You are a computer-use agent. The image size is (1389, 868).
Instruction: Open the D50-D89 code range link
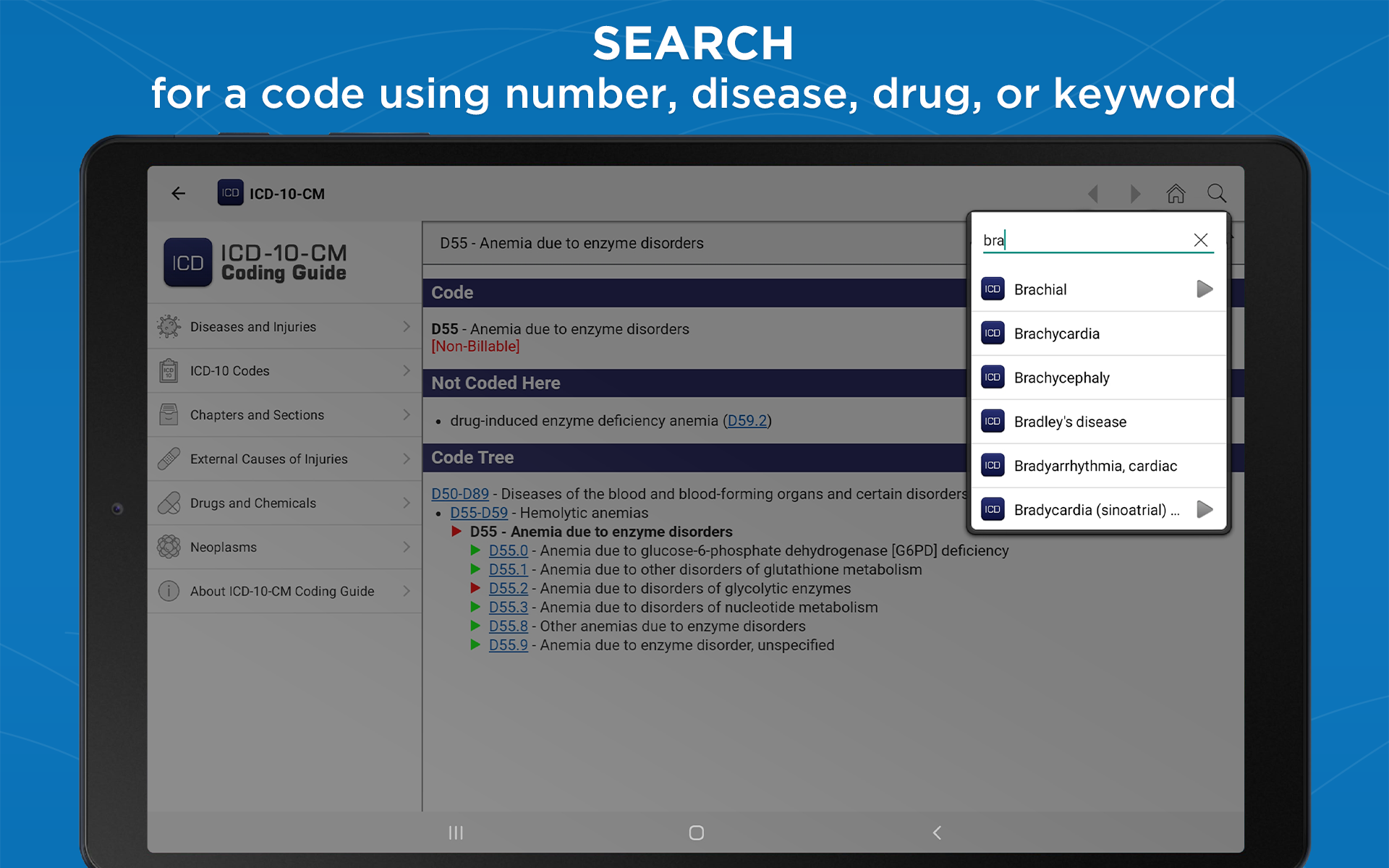pos(460,494)
